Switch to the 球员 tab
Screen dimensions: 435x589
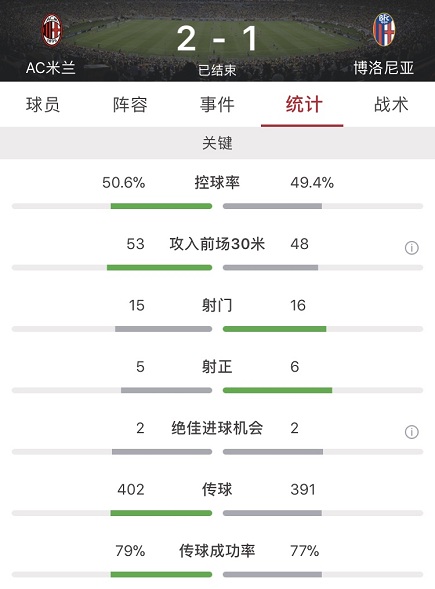[43, 104]
